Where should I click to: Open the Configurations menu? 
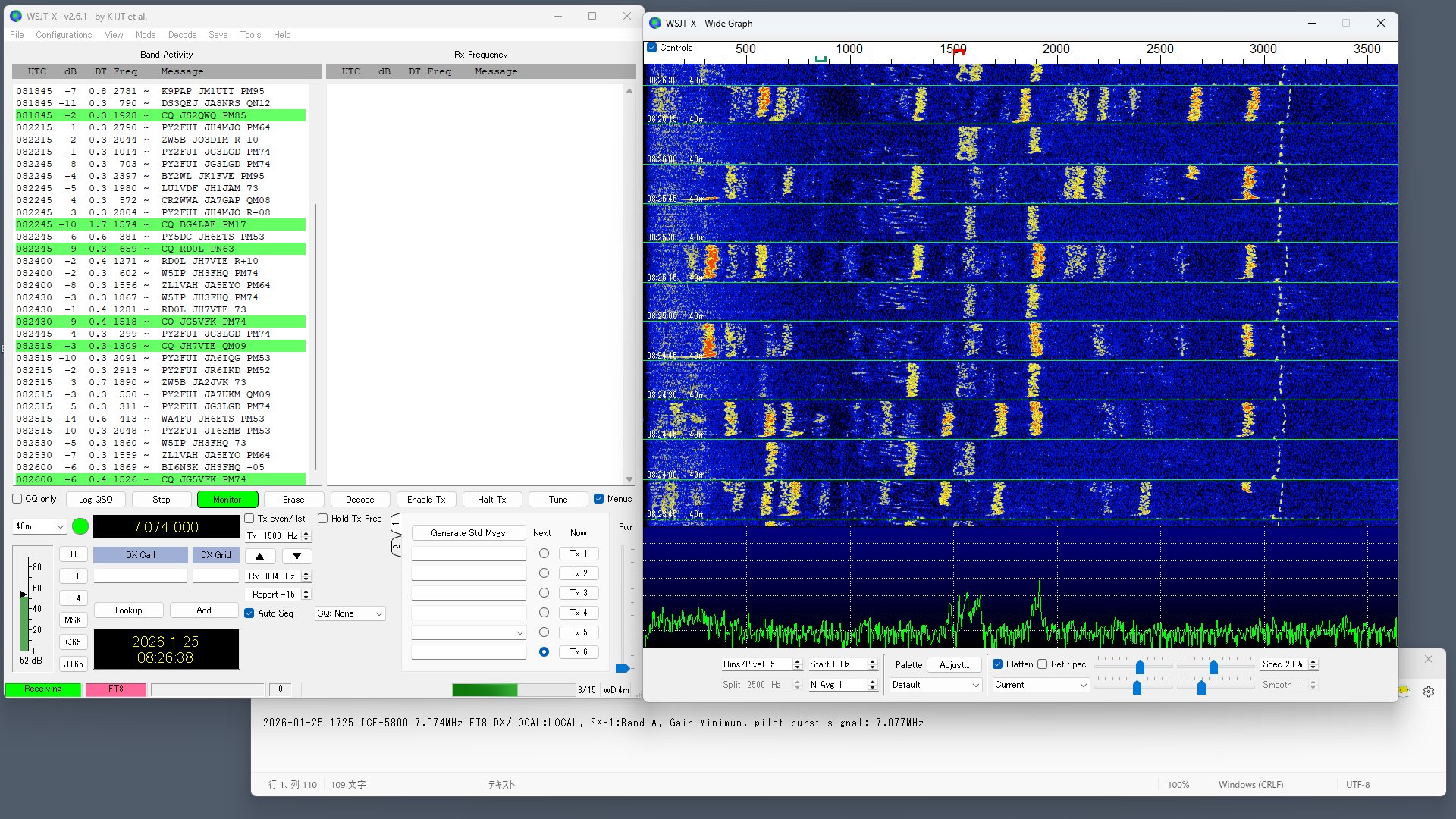(x=64, y=35)
